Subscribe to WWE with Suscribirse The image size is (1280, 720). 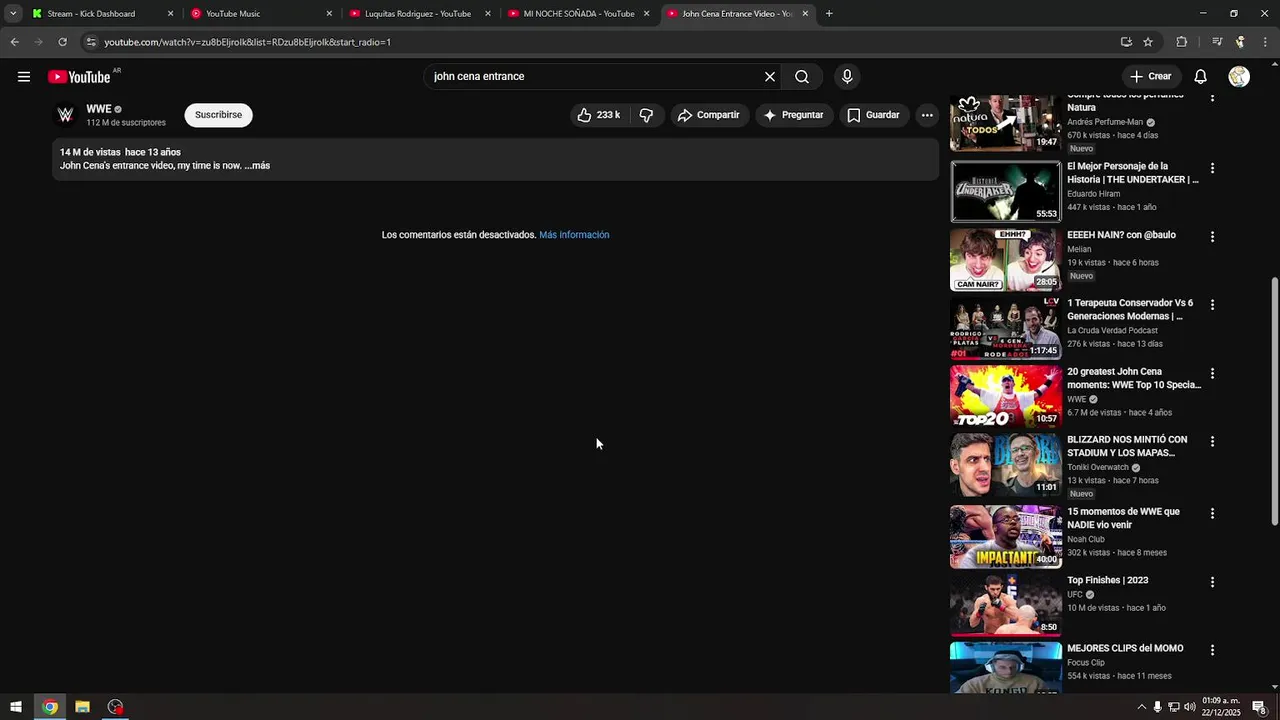click(218, 115)
